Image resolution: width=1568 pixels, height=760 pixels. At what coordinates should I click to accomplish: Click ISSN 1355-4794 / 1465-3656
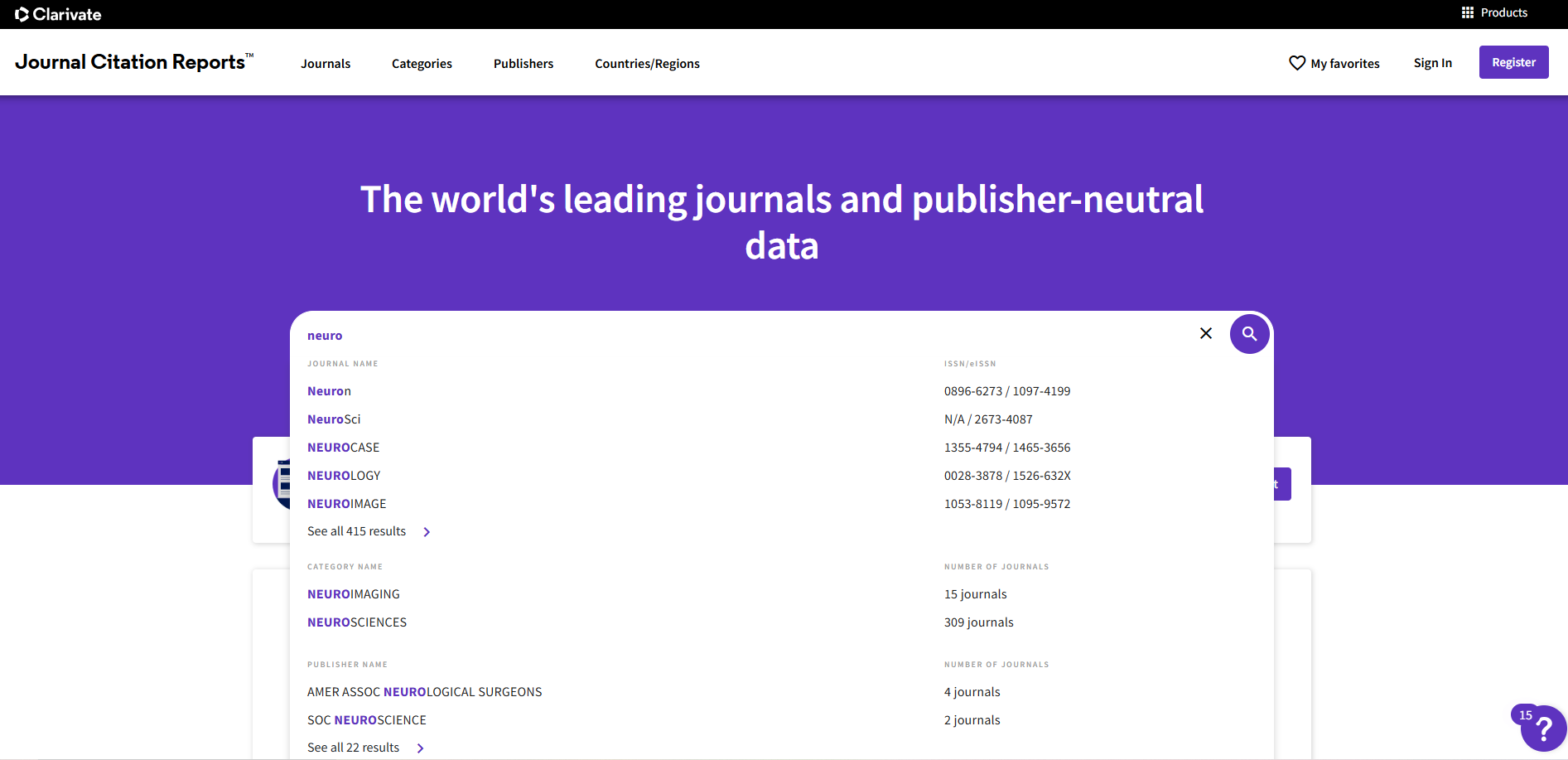[x=1007, y=448]
